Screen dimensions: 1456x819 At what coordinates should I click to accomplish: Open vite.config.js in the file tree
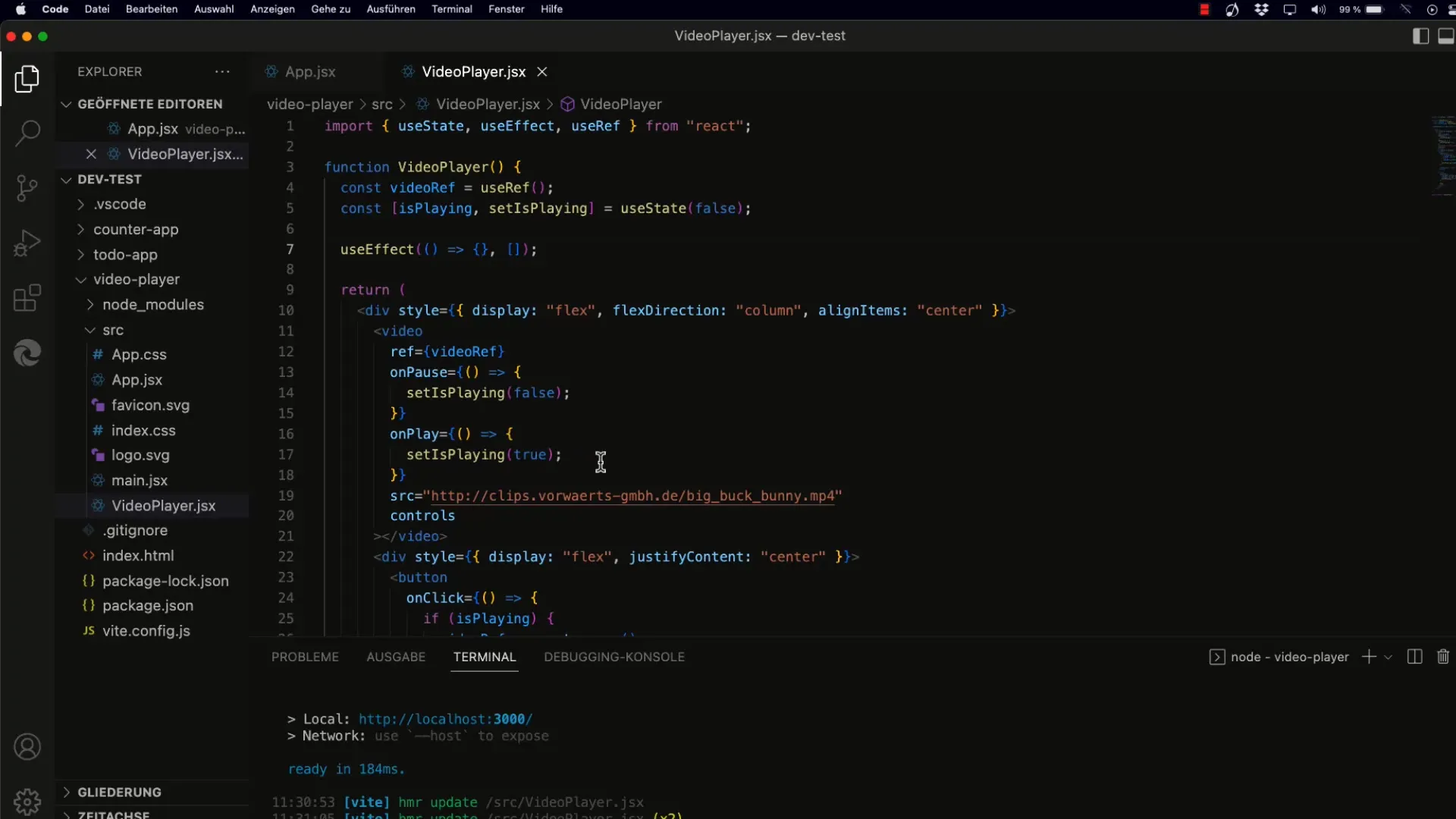pyautogui.click(x=146, y=630)
